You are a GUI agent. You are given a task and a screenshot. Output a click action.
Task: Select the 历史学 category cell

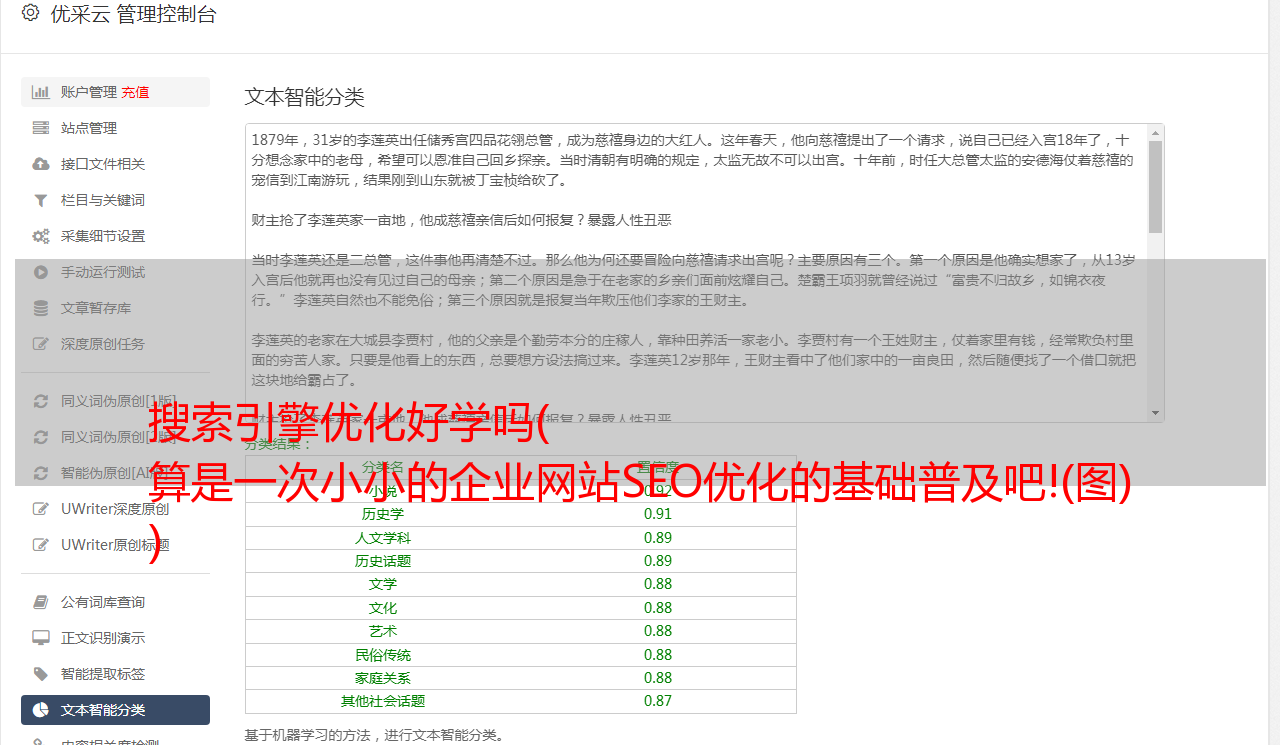(x=383, y=514)
